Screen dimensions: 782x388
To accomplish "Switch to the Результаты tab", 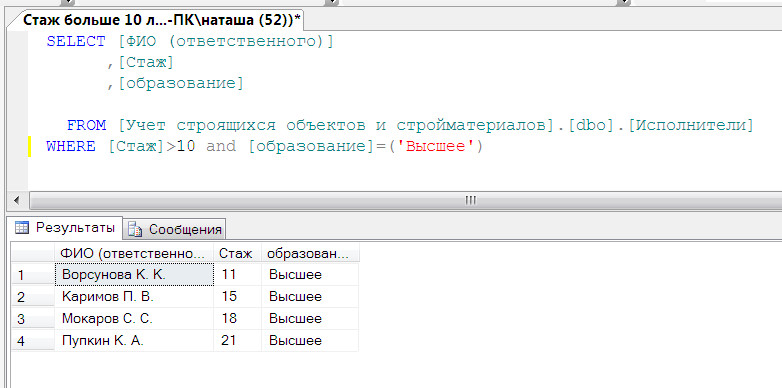I will [66, 228].
